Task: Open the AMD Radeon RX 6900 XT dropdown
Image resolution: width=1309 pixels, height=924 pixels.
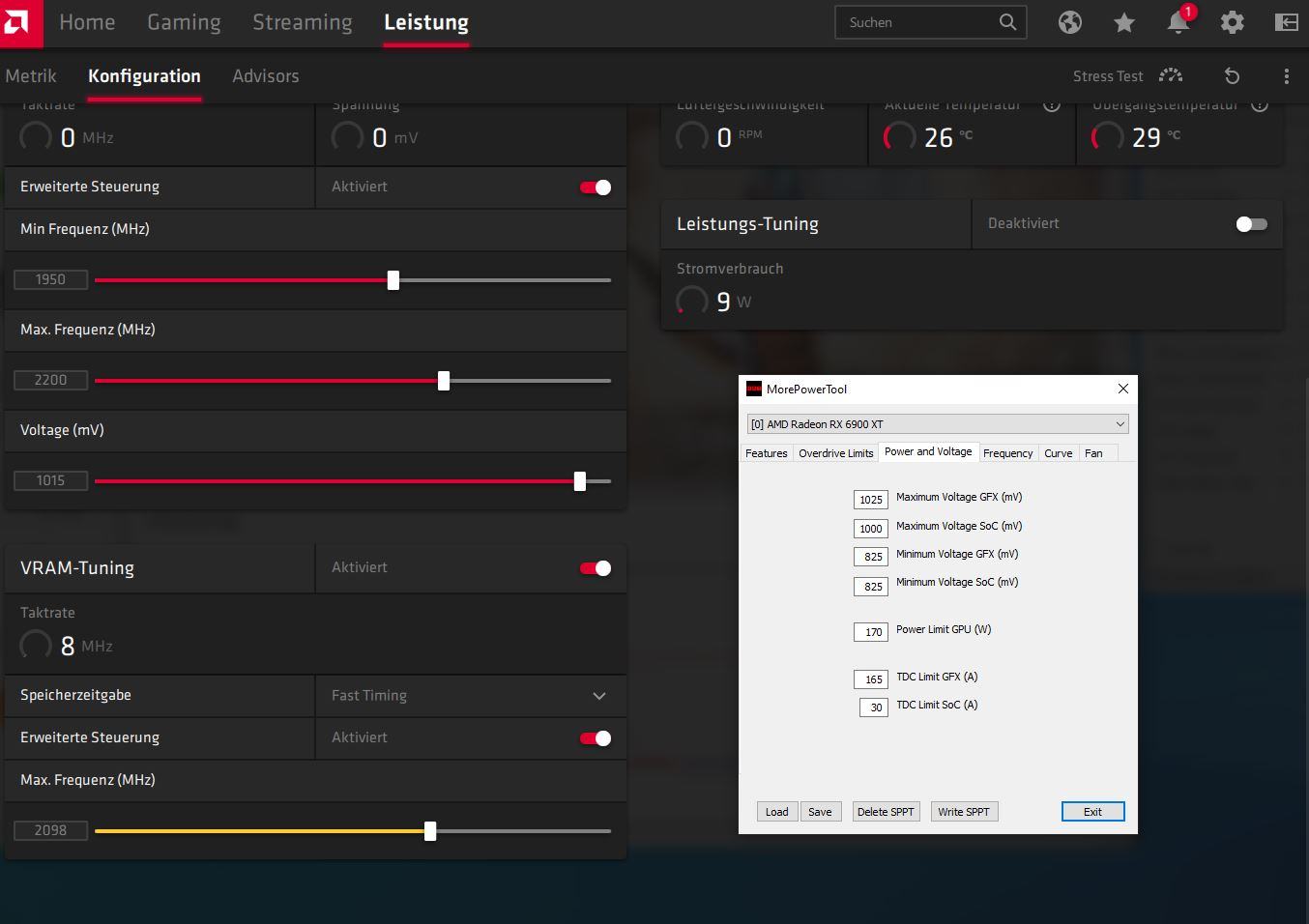Action: 938,423
